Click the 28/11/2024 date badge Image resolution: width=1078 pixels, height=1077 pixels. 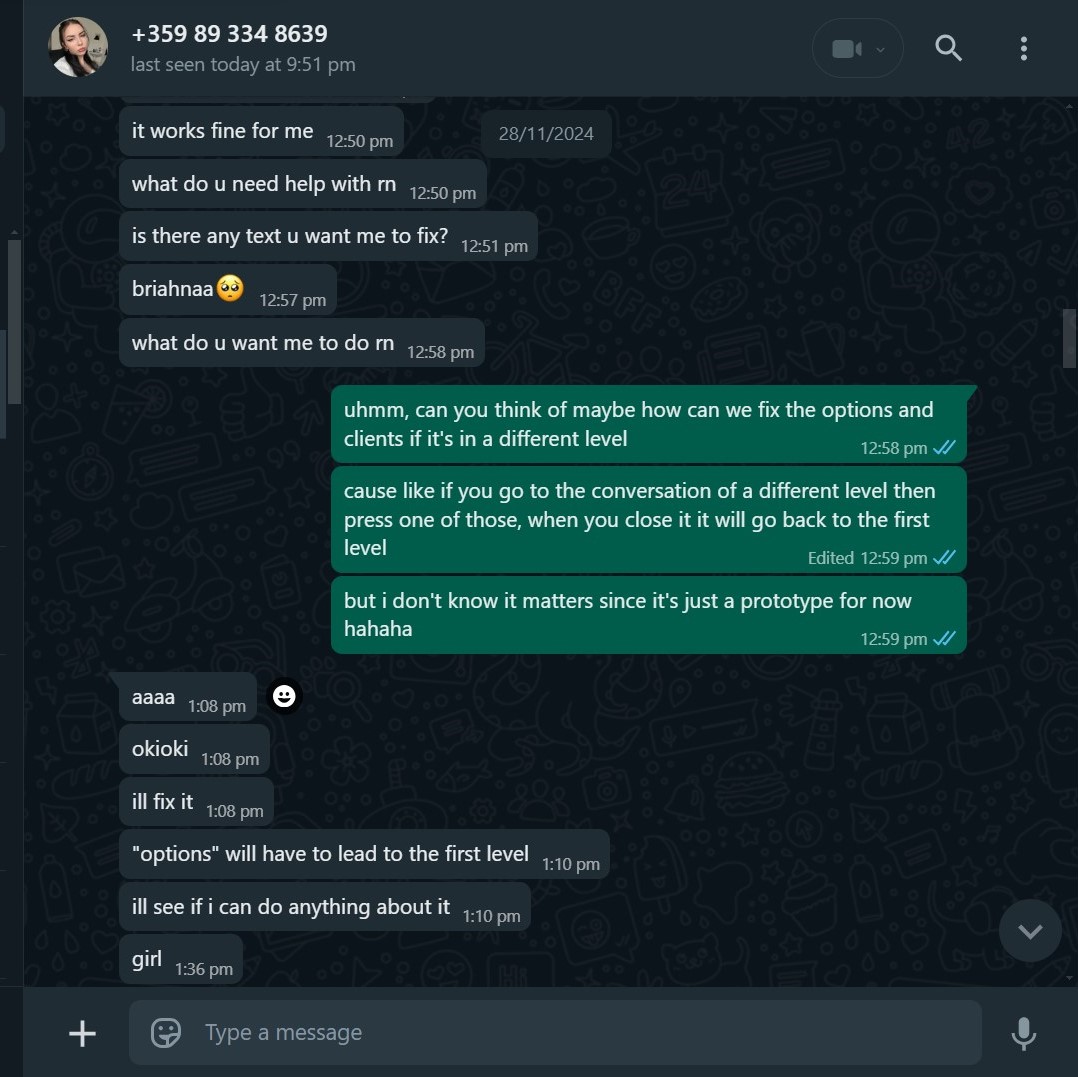pos(546,134)
